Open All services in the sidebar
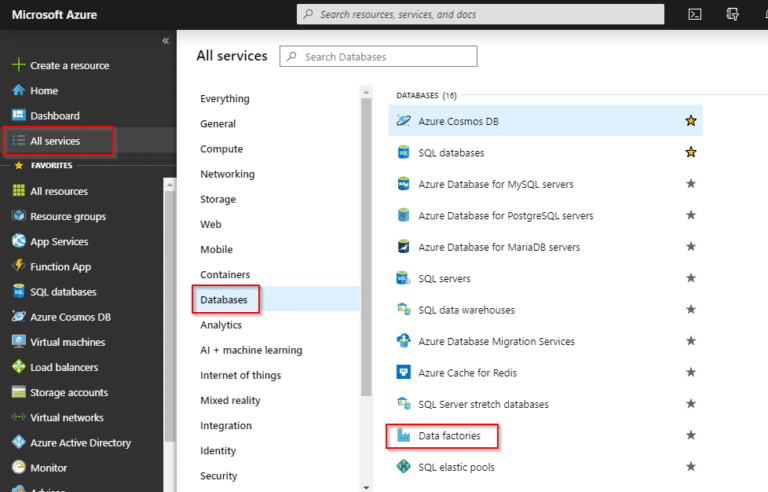768x492 pixels. pos(55,141)
